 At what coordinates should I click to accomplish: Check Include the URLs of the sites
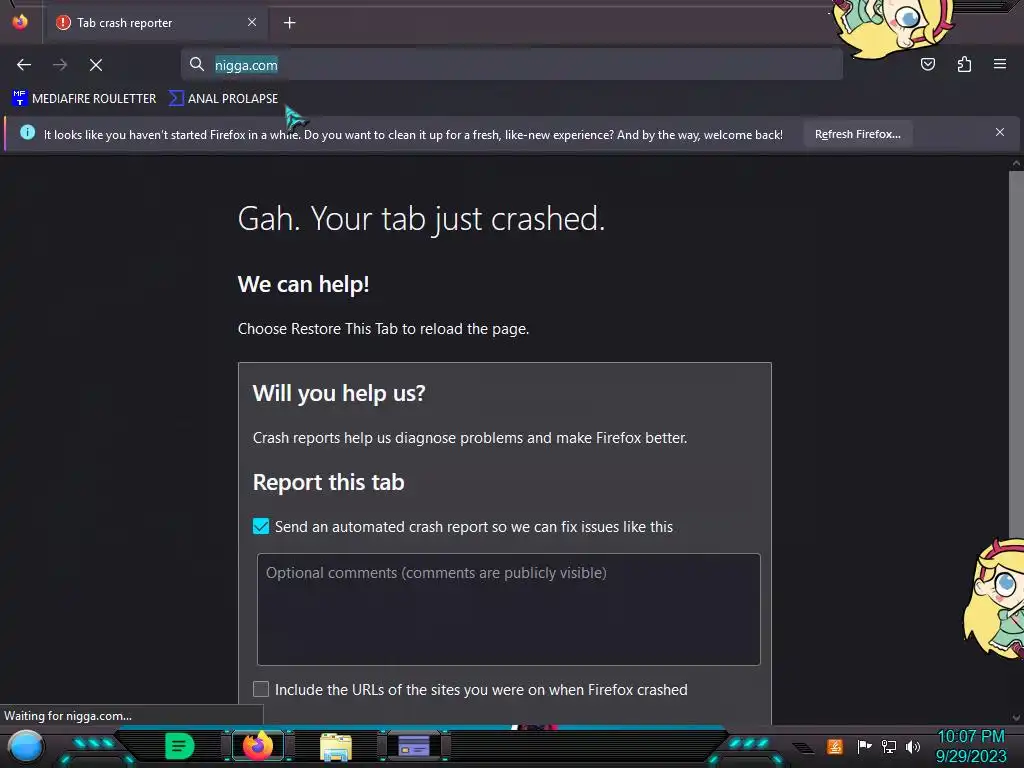click(x=261, y=689)
